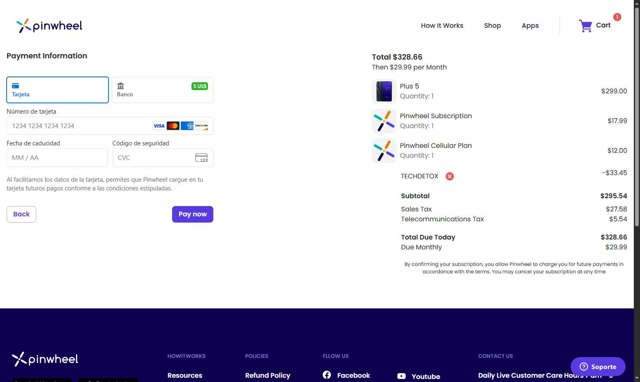Viewport: 640px width, 382px height.
Task: Click the expiration date MM / AA field
Action: (x=57, y=158)
